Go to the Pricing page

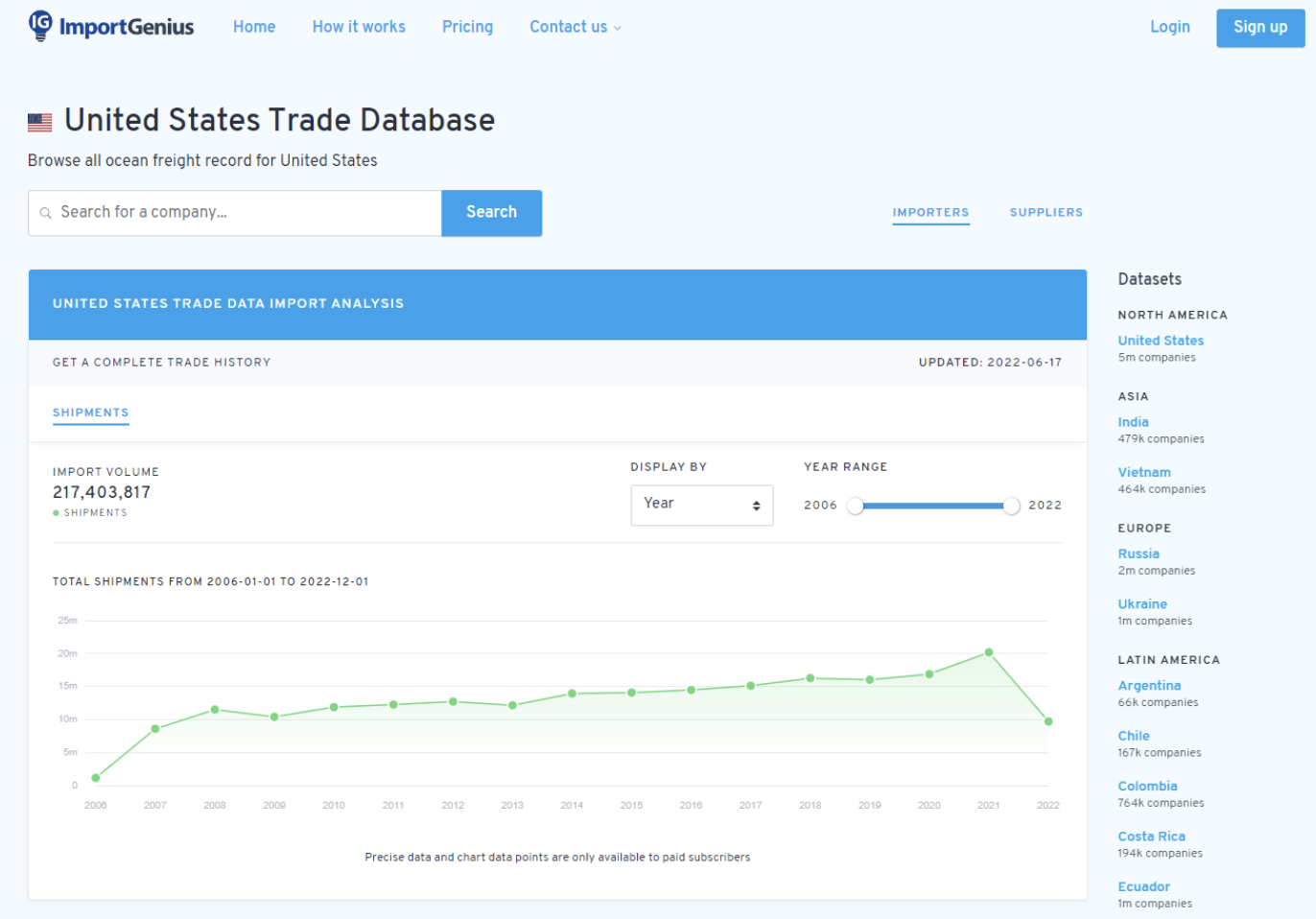467,27
